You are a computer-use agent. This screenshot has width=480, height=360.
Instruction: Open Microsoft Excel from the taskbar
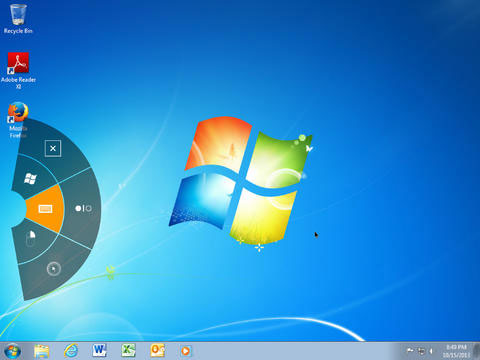(128, 351)
